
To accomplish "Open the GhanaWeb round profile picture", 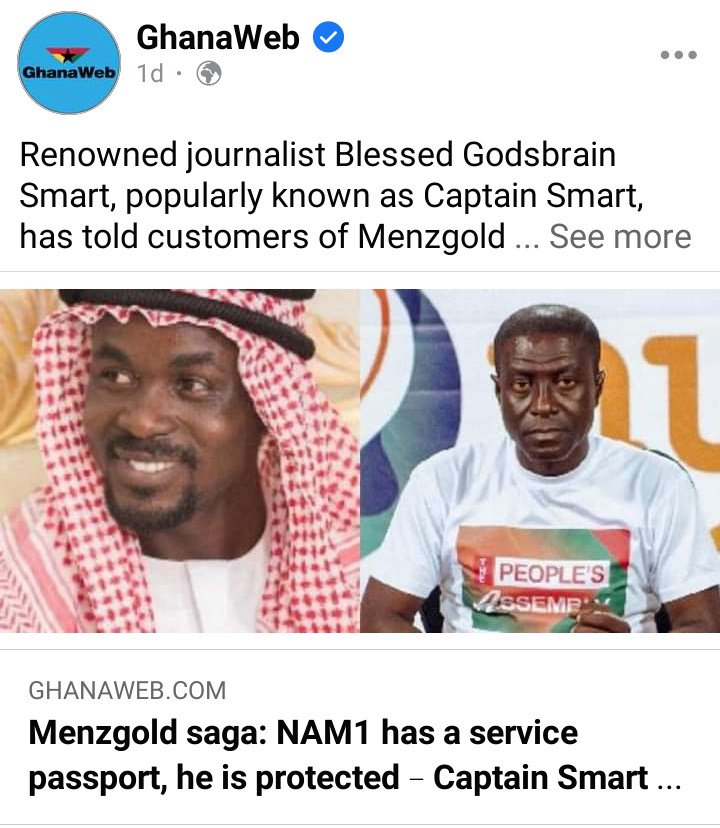I will point(69,63).
